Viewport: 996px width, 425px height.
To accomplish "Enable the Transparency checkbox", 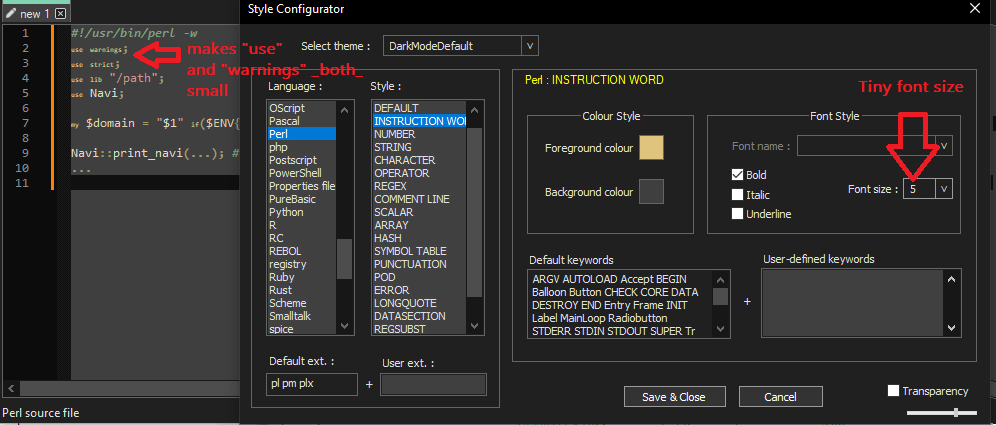I will [893, 391].
